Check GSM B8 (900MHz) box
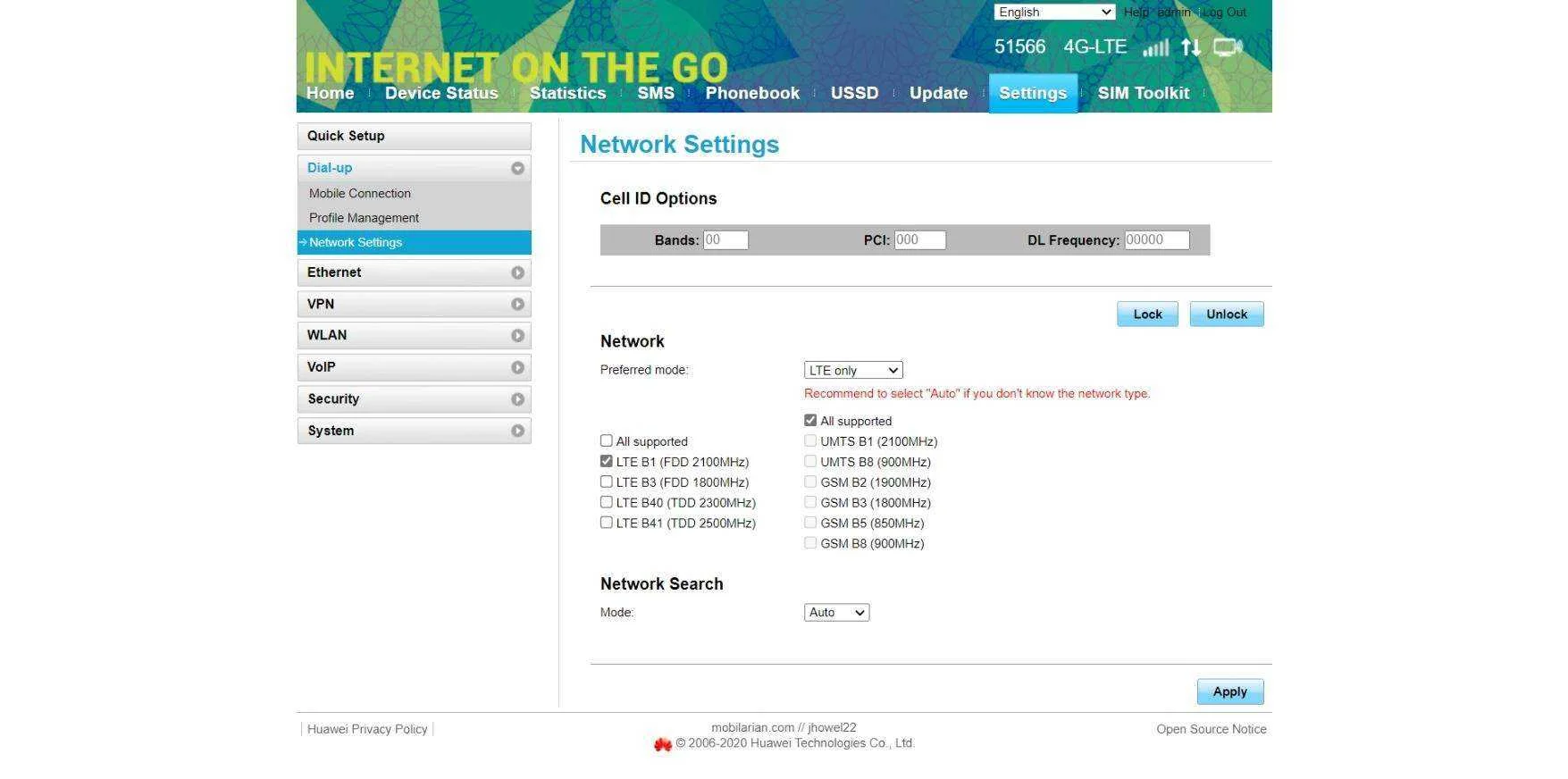The image size is (1568, 779). point(810,542)
